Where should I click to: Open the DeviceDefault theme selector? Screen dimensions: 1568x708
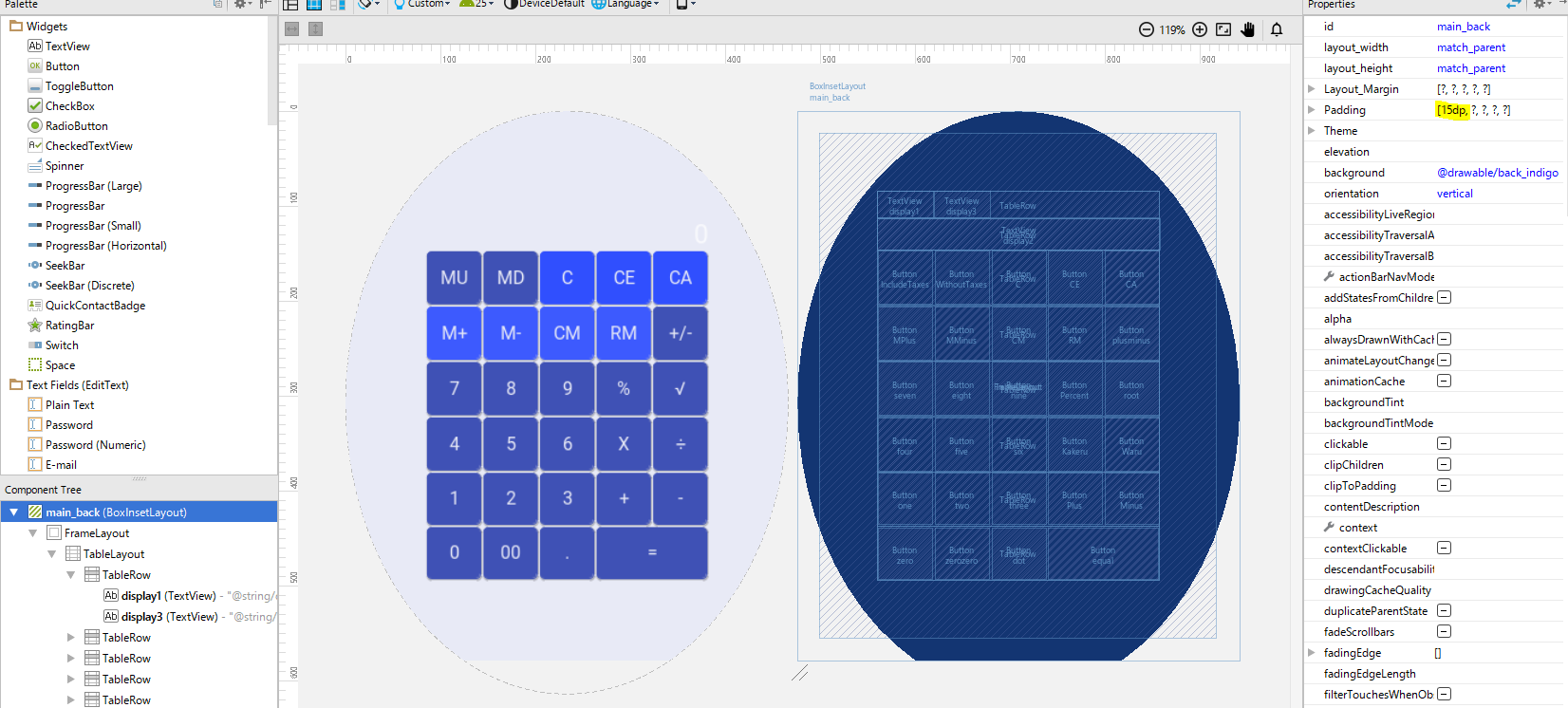(544, 4)
